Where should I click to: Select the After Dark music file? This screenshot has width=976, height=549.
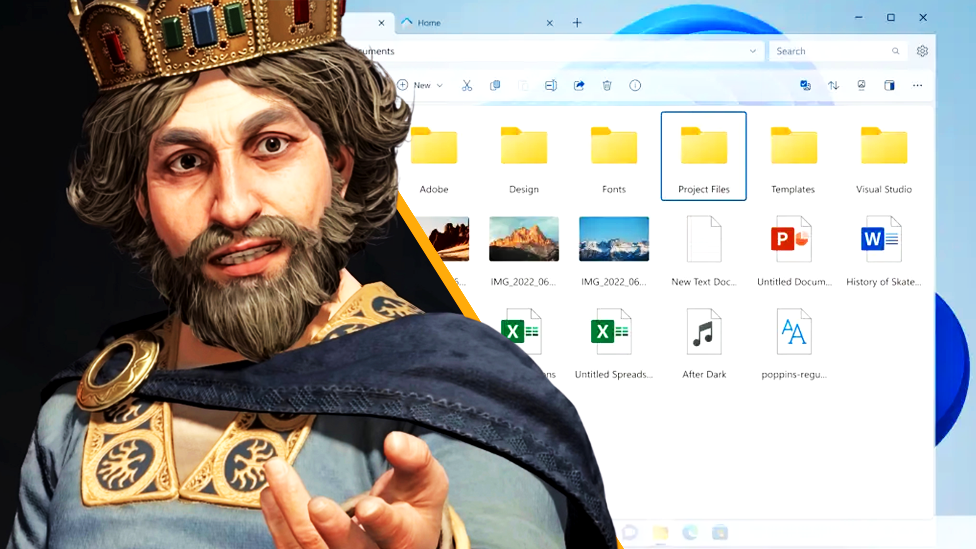703,344
